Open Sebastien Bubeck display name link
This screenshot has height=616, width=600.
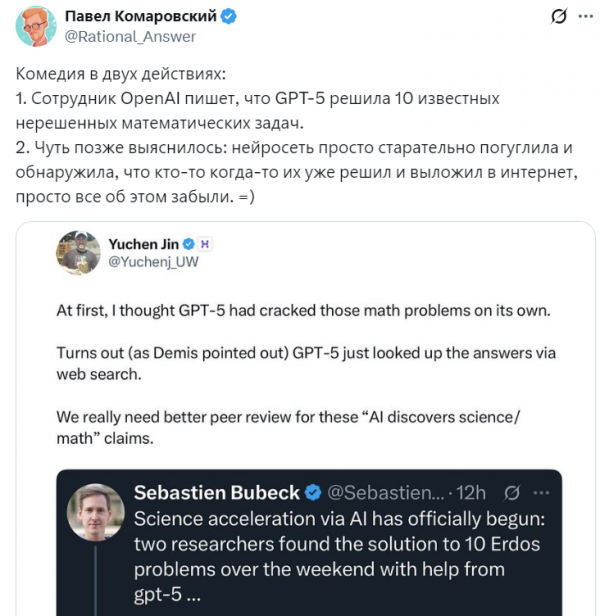(x=216, y=493)
